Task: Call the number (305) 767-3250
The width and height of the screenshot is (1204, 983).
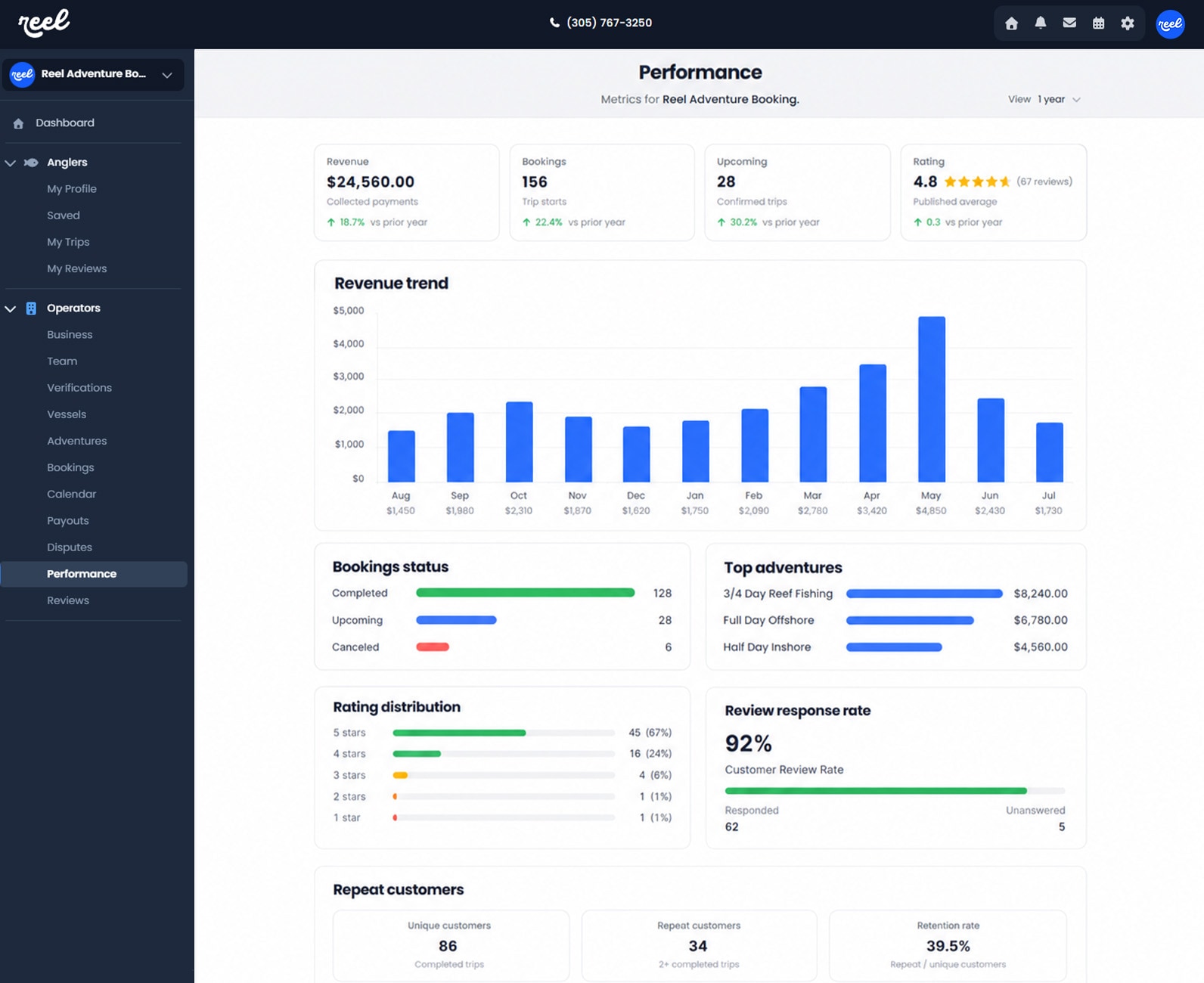Action: click(610, 23)
